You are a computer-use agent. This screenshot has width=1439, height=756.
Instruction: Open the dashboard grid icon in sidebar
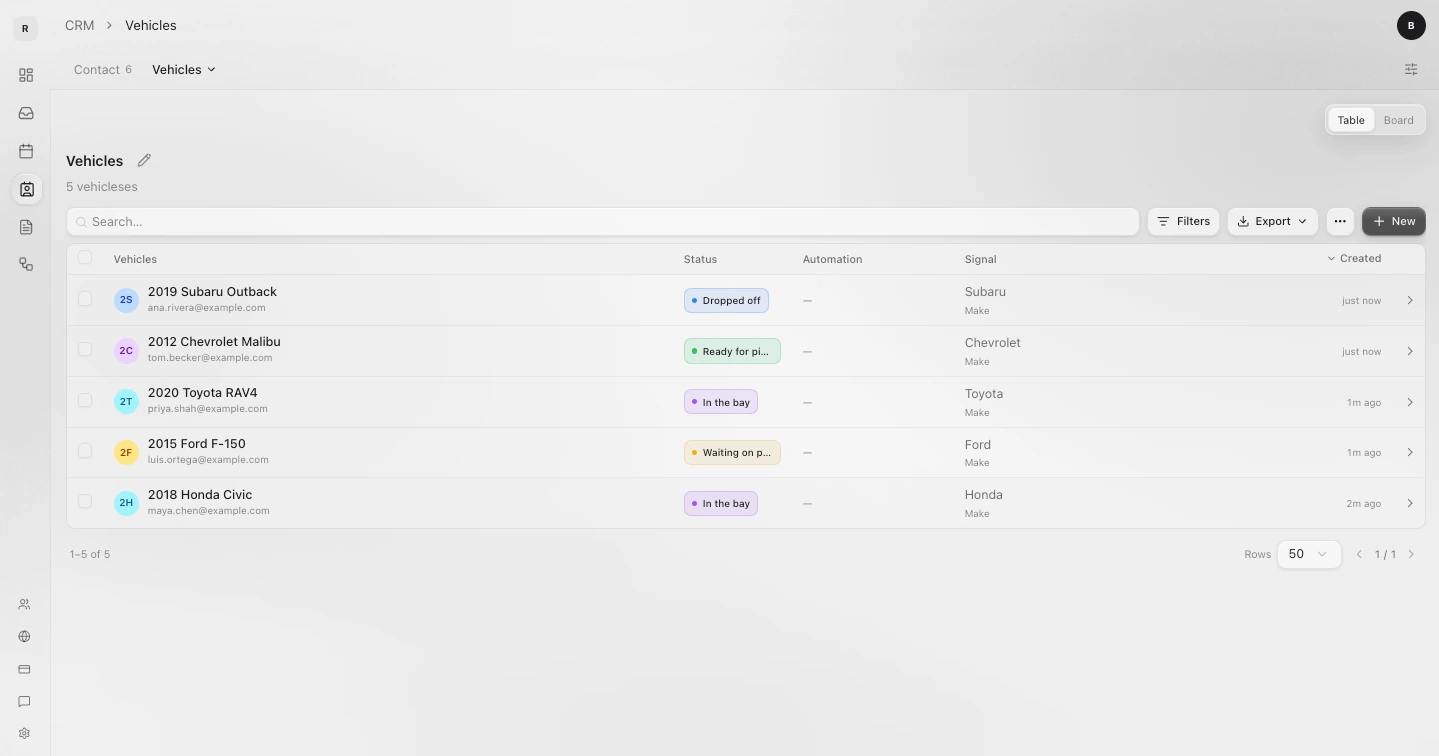pos(26,75)
